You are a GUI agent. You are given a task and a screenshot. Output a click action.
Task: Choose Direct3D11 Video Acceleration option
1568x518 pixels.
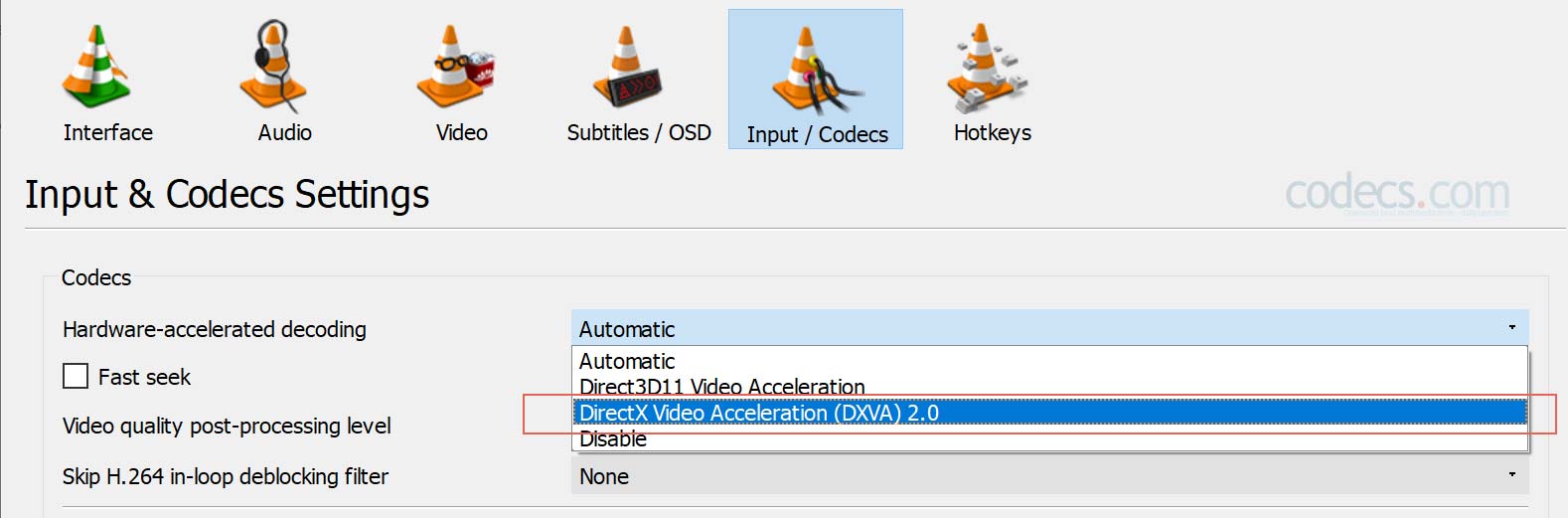pos(1049,387)
